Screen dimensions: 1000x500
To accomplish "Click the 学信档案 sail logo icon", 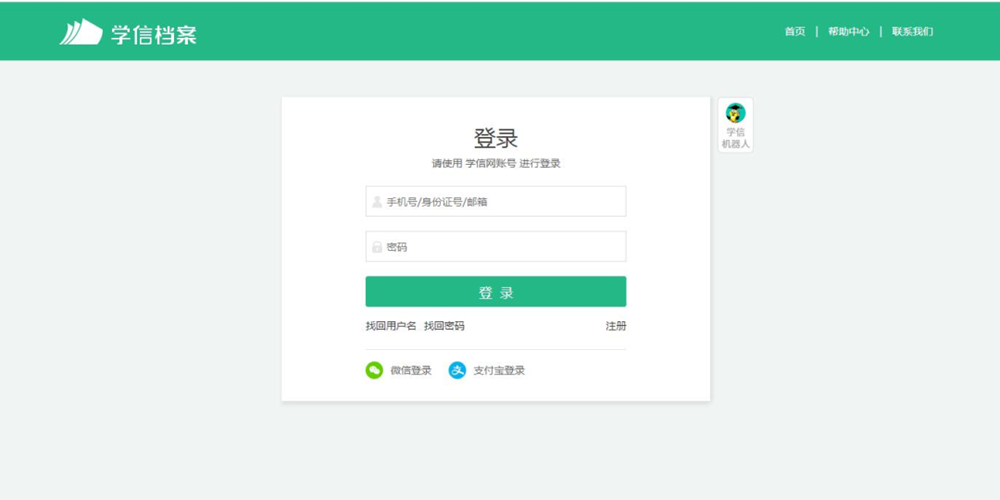I will 80,32.
